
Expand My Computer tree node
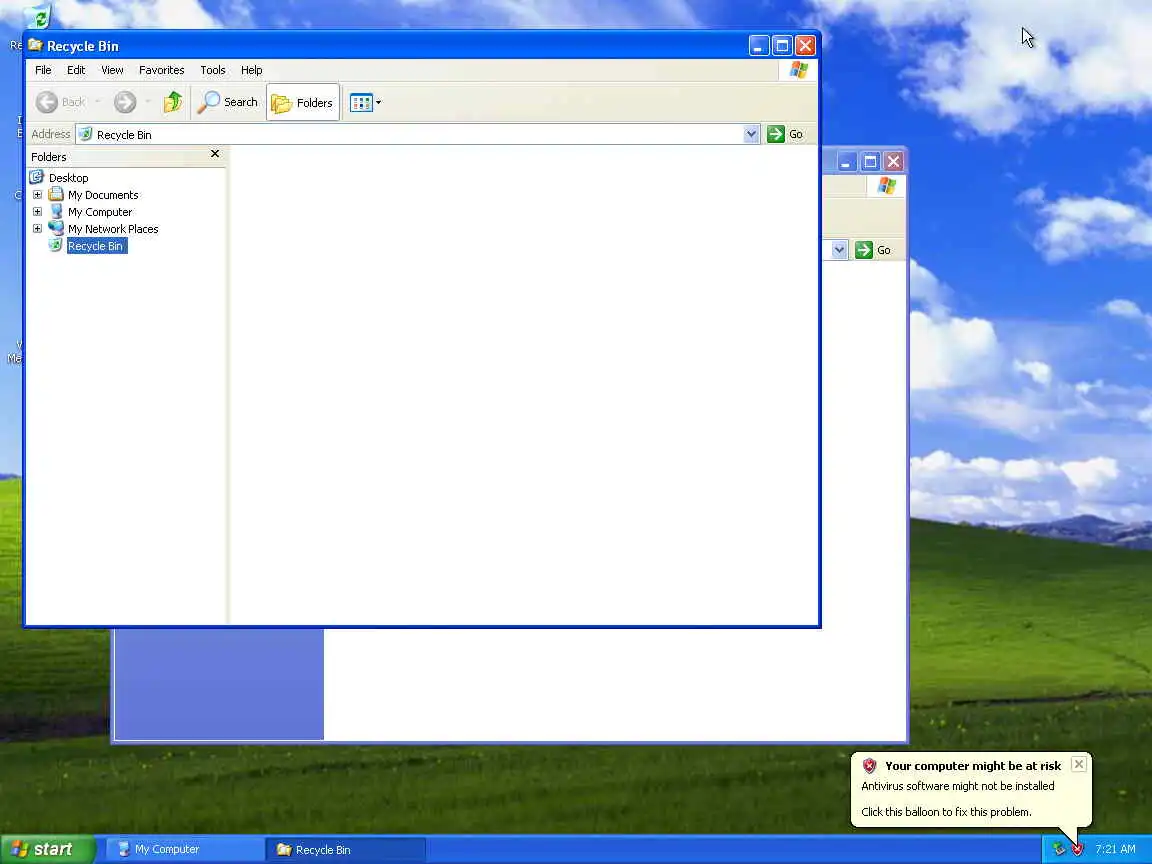(x=37, y=212)
